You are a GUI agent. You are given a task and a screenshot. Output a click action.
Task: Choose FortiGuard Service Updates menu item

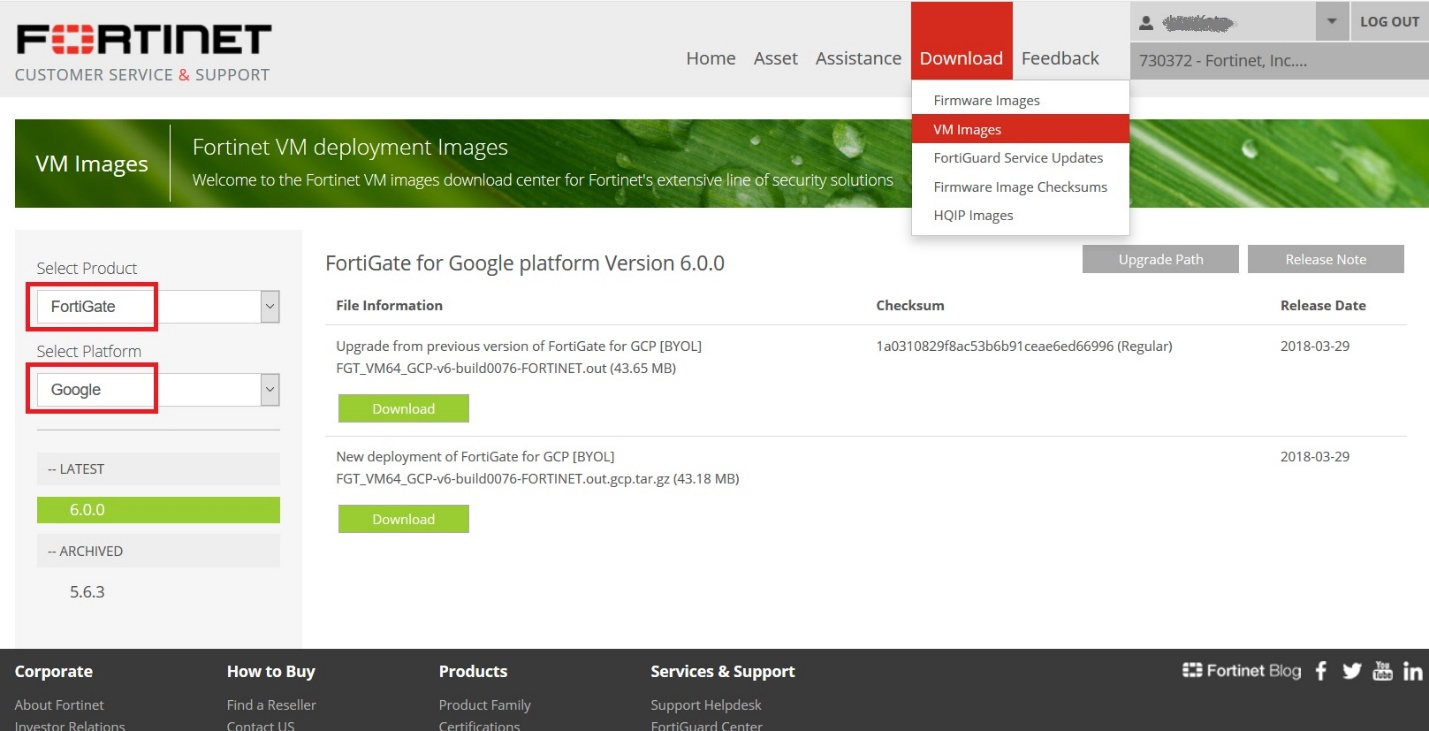[1018, 158]
